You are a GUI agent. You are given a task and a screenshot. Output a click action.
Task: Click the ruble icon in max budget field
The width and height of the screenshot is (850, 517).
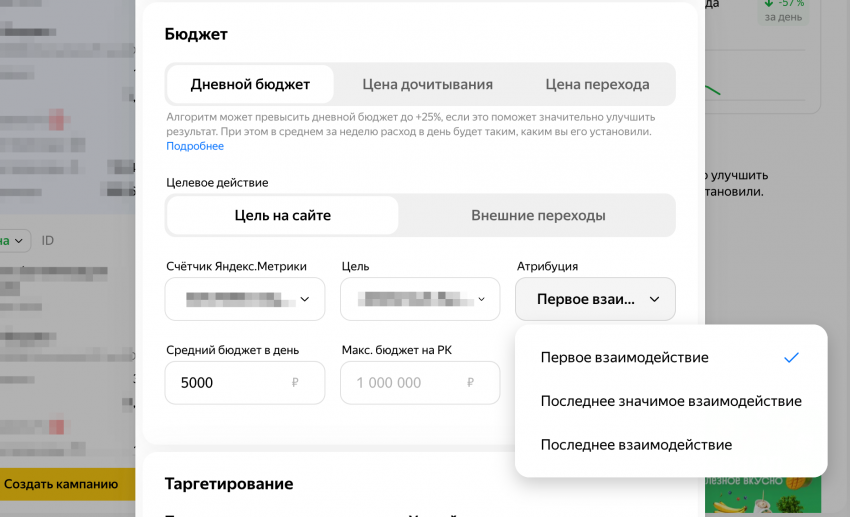pos(470,383)
